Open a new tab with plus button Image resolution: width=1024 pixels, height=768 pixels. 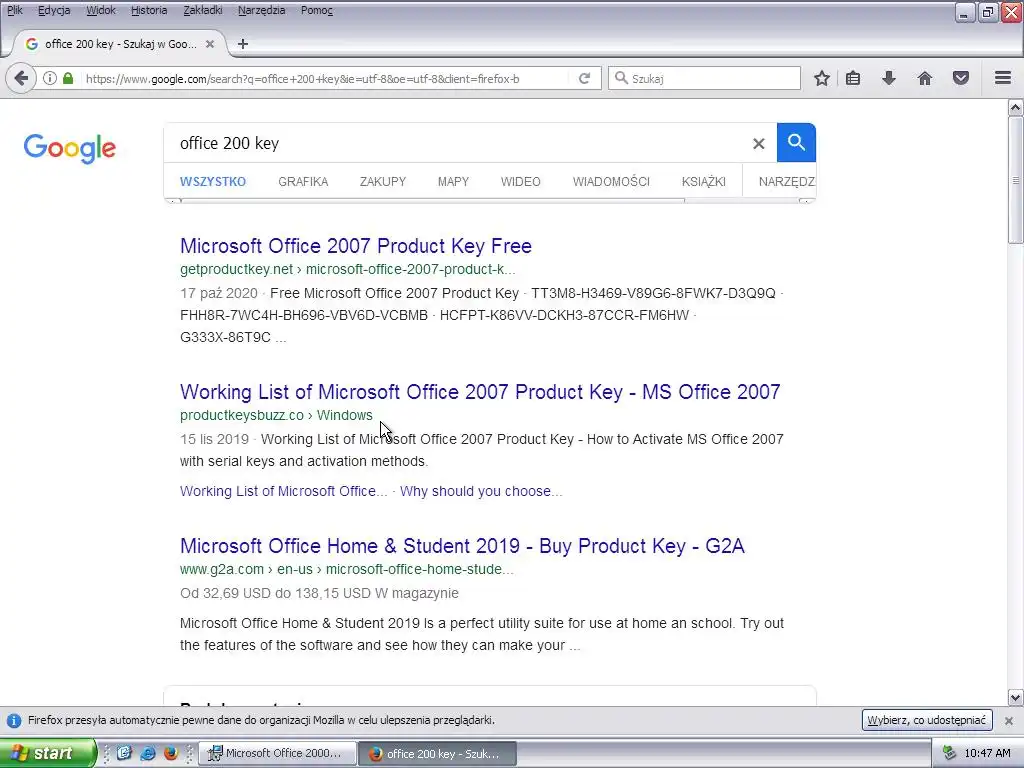[243, 44]
